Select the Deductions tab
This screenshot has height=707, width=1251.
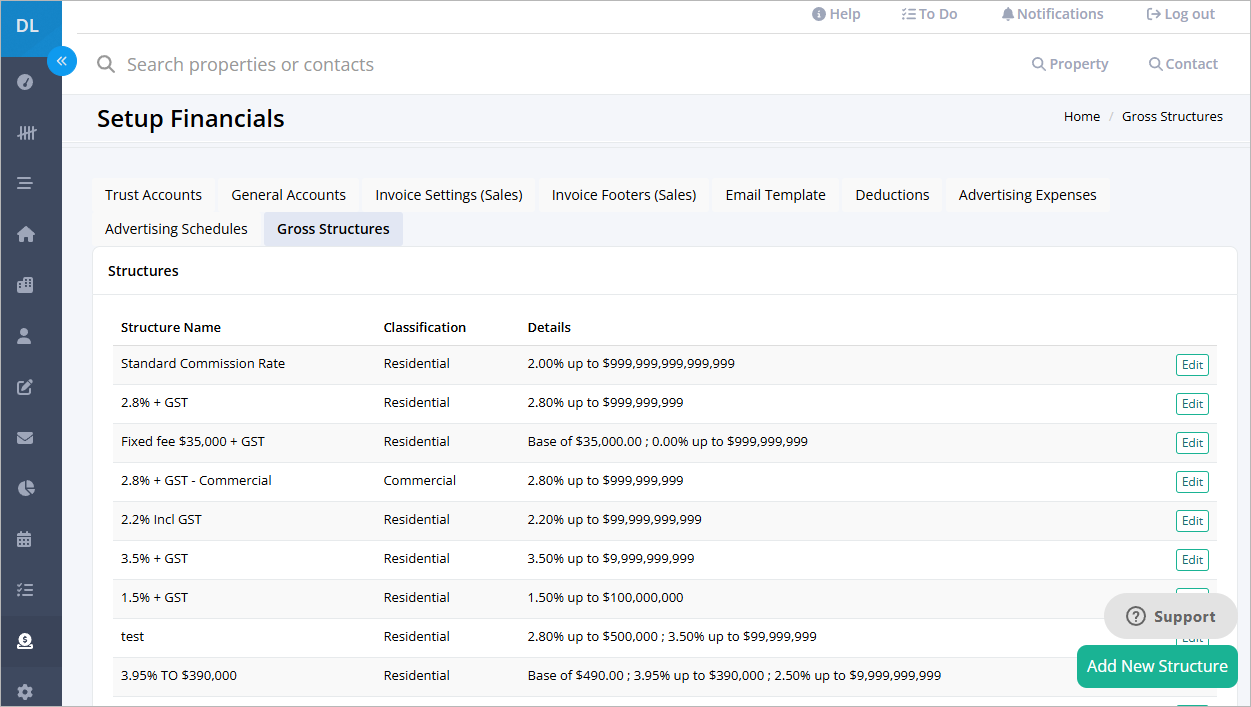click(892, 195)
